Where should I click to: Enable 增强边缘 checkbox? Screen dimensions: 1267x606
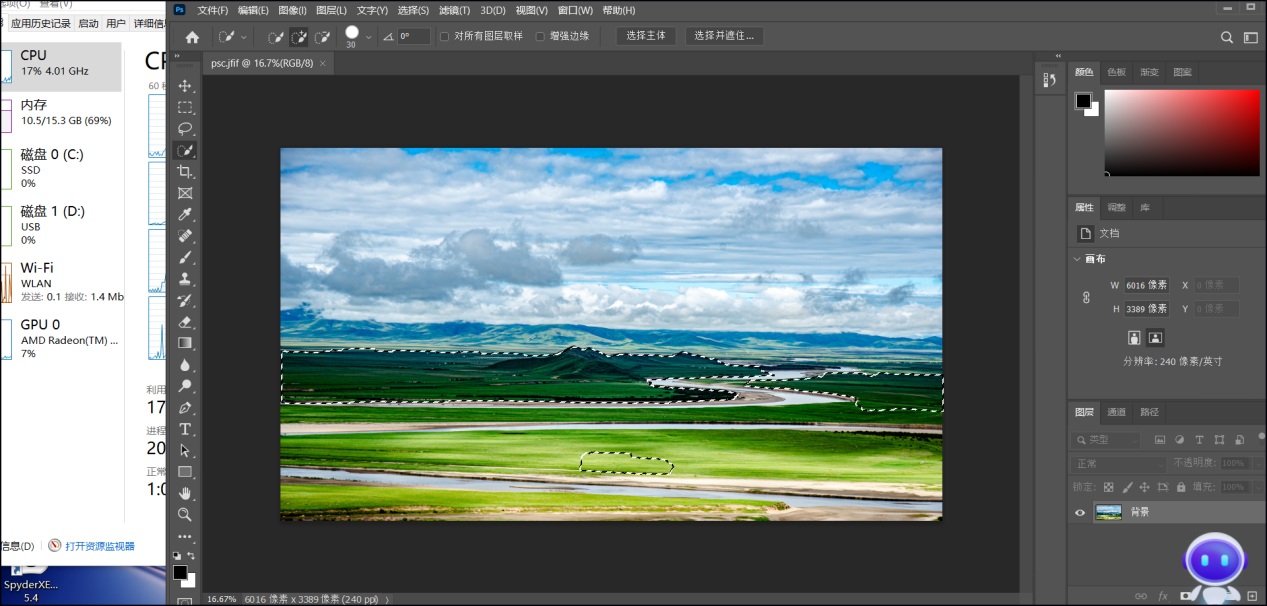click(540, 36)
